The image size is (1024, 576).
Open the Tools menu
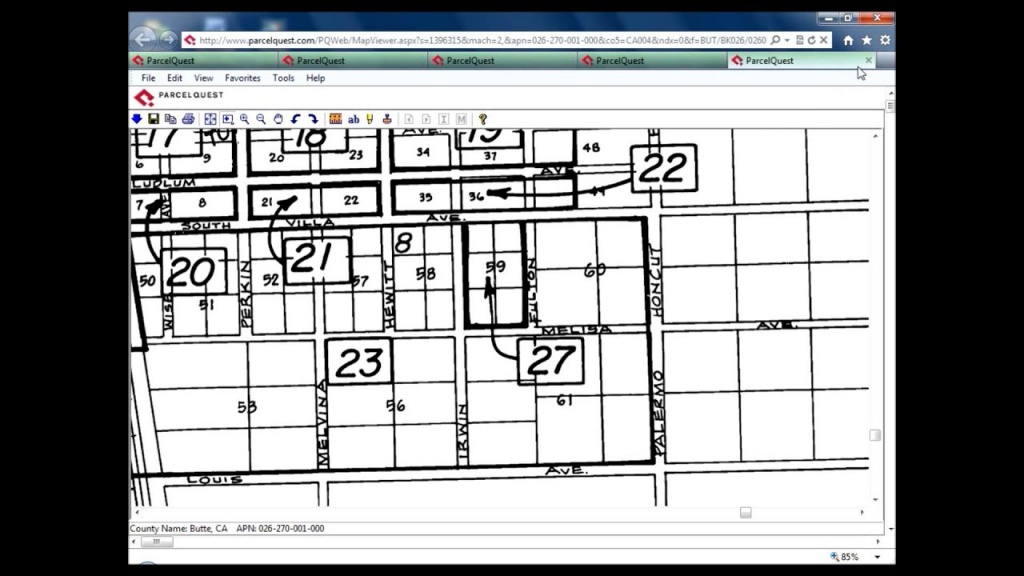(x=283, y=78)
